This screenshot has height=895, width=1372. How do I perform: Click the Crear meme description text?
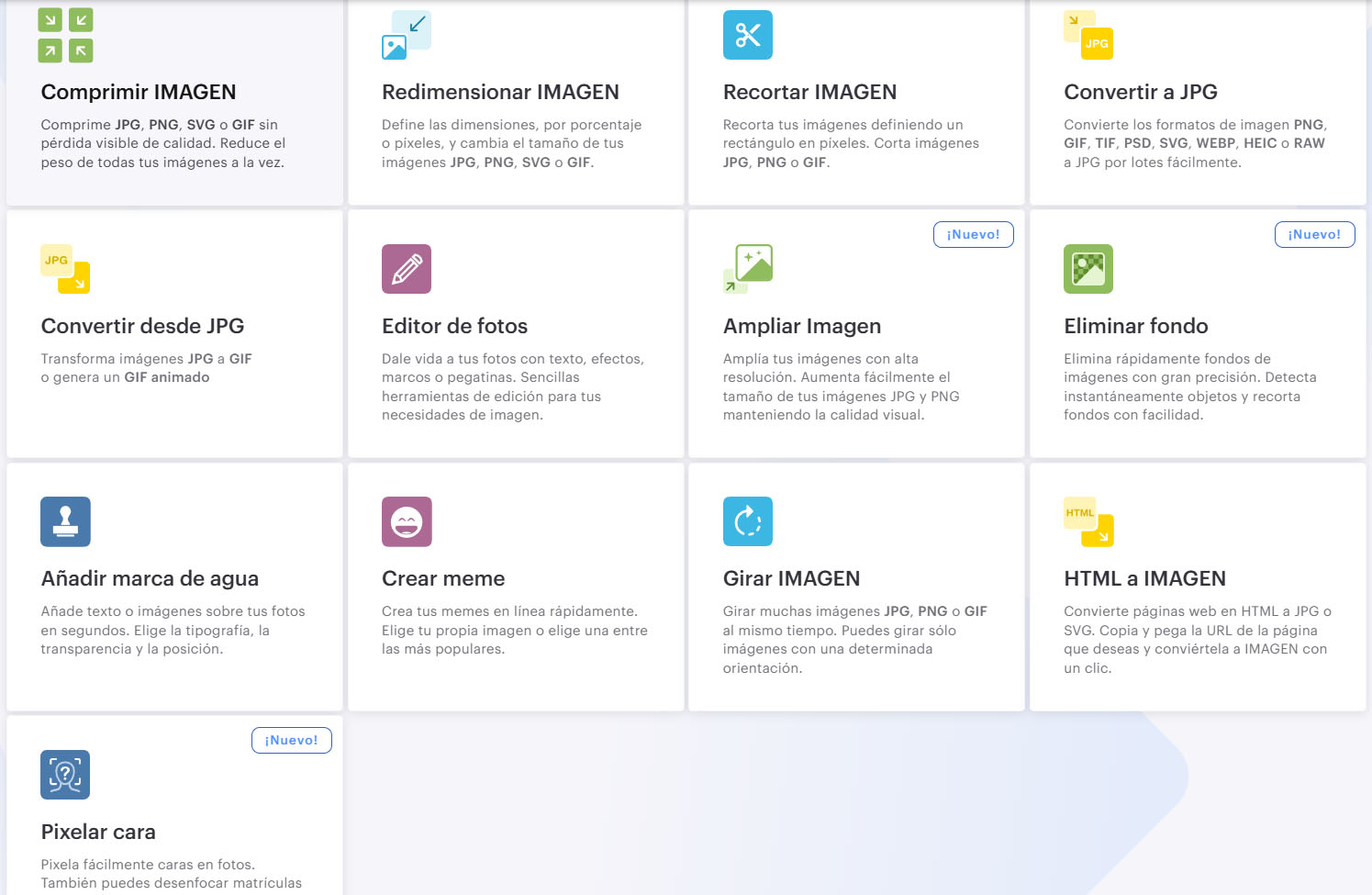514,631
